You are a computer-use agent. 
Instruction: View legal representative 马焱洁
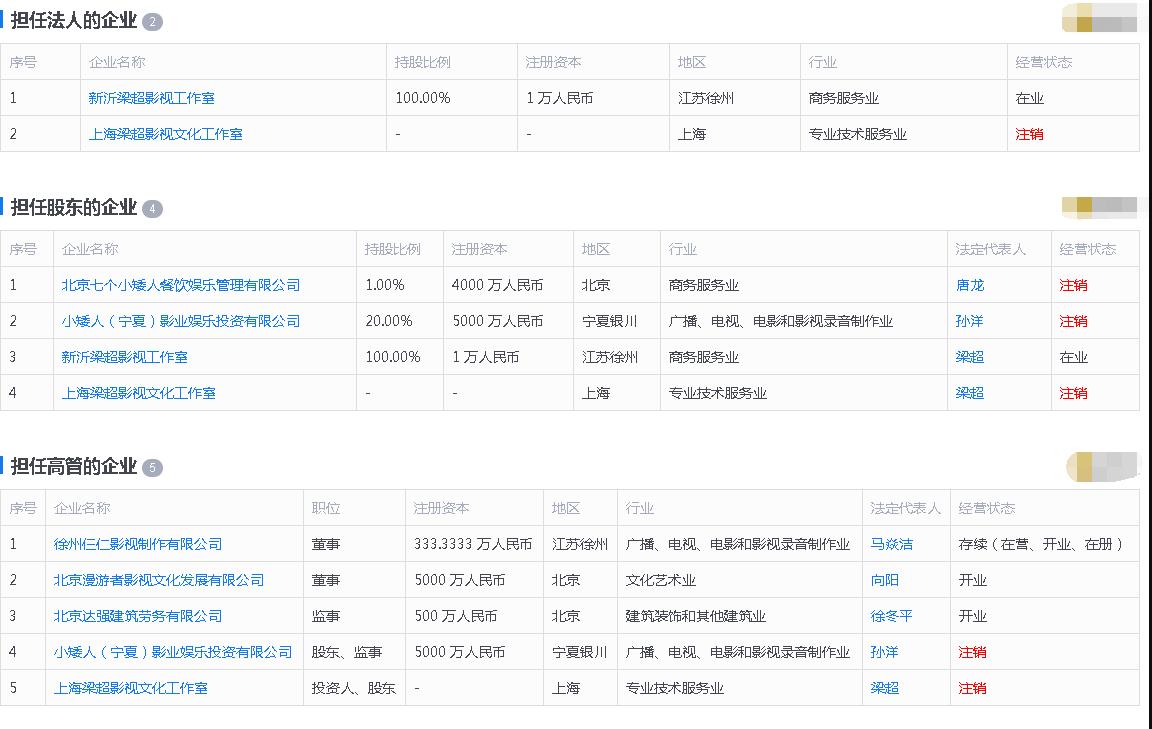point(891,544)
